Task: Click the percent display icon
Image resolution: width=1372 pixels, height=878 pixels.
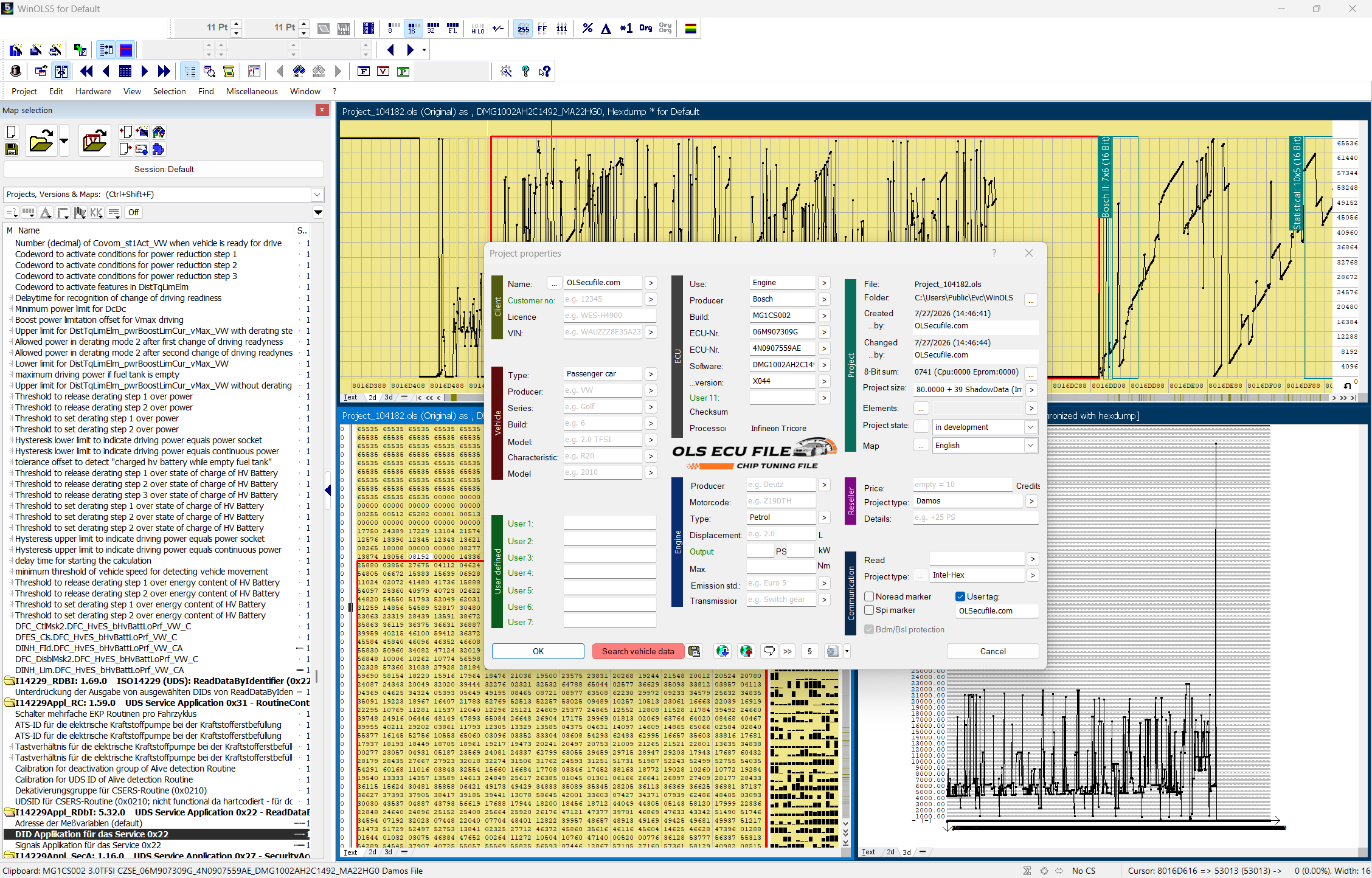Action: 587,28
